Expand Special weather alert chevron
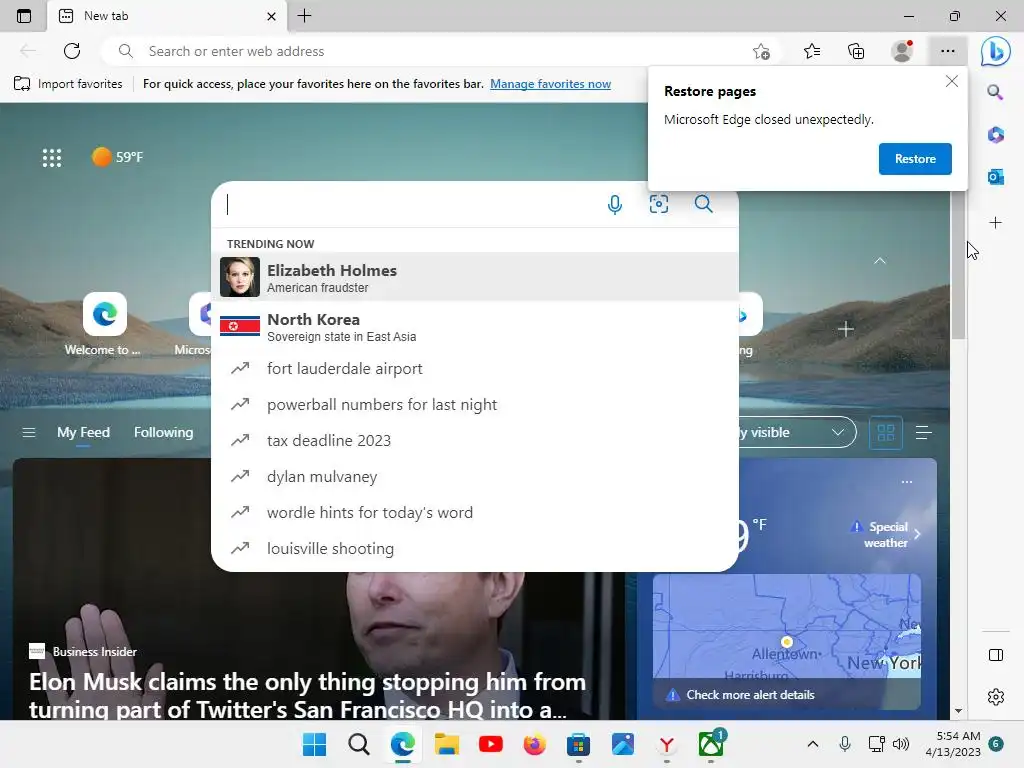1024x768 pixels. pyautogui.click(x=918, y=534)
